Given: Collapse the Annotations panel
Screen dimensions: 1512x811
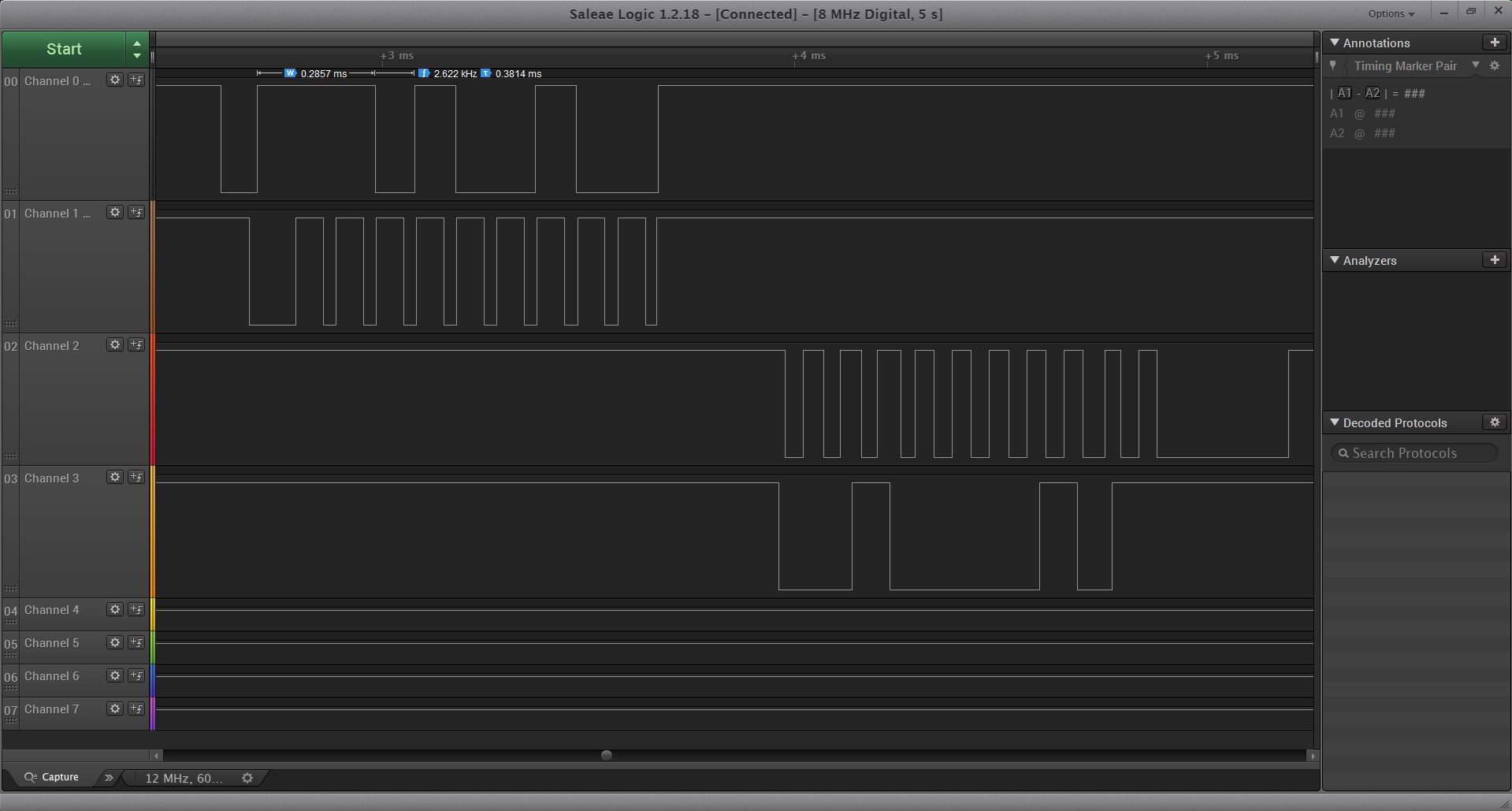Looking at the screenshot, I should pos(1335,43).
